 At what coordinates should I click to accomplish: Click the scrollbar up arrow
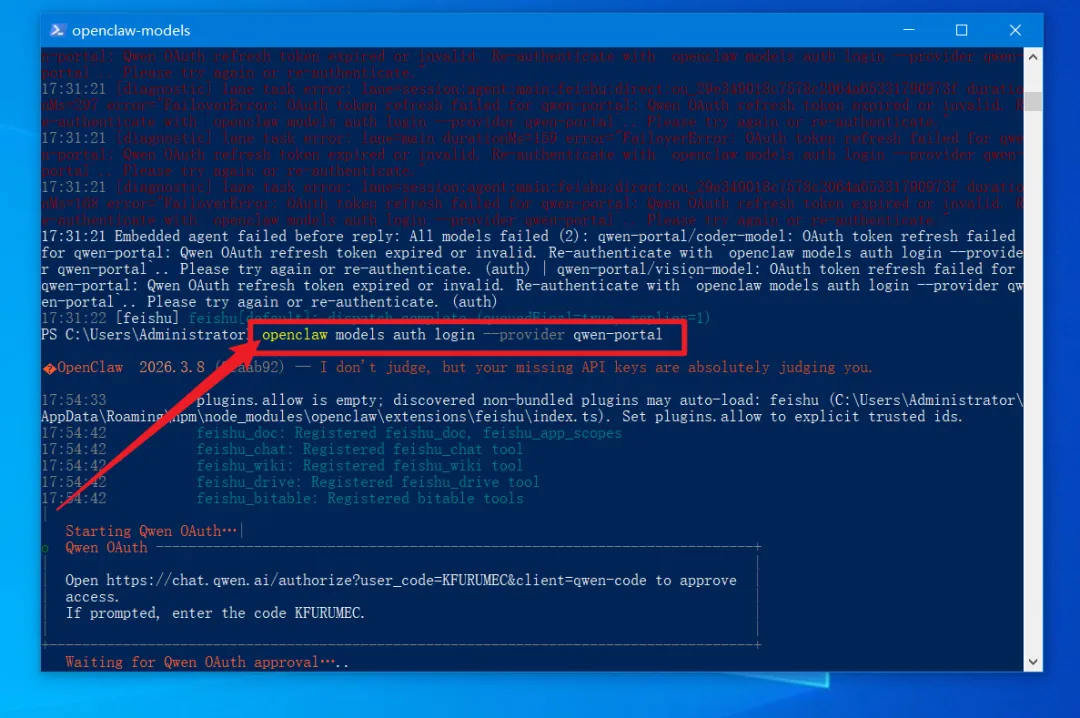(x=1032, y=57)
